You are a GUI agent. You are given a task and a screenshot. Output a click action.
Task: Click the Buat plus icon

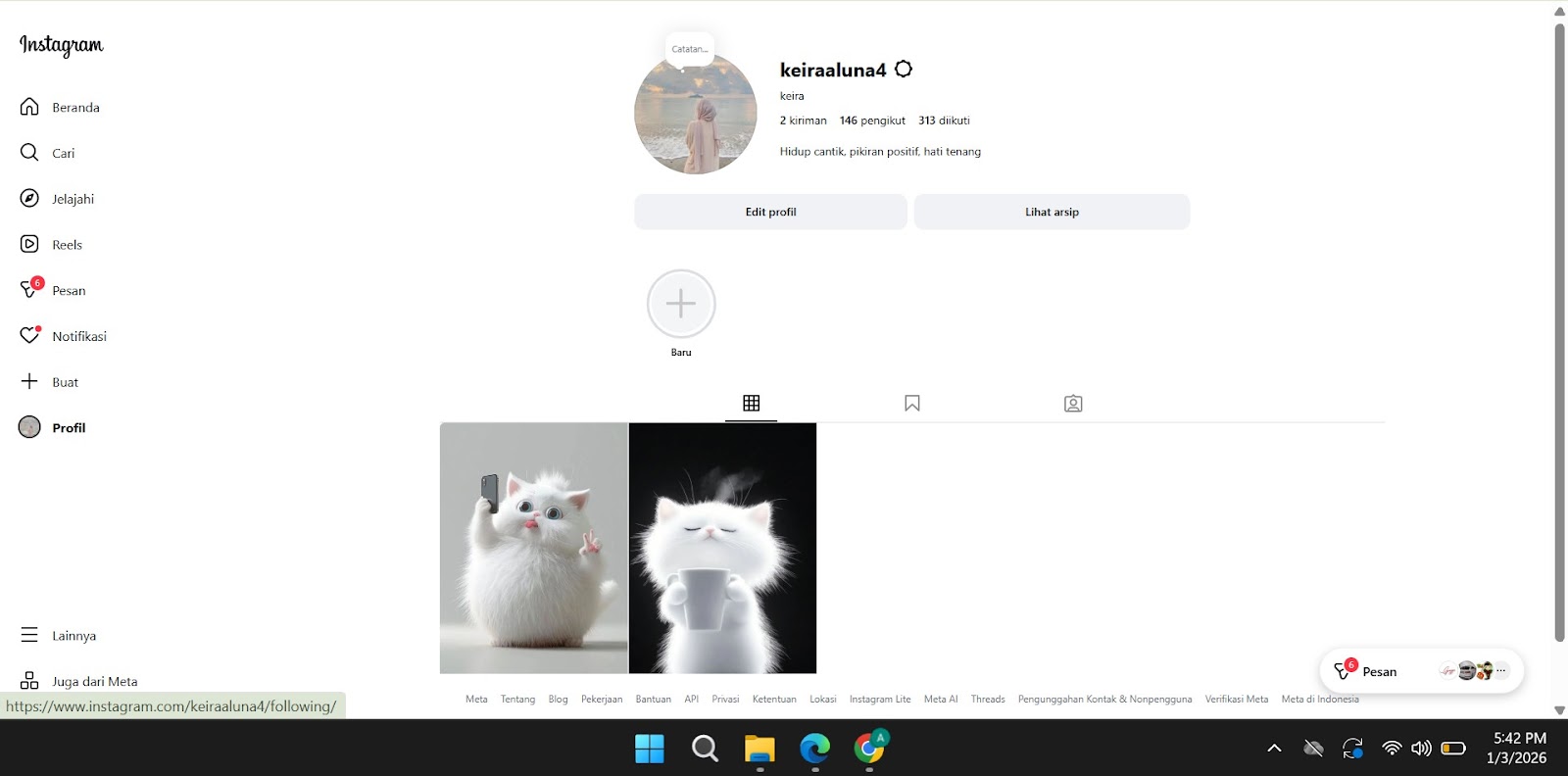[29, 381]
